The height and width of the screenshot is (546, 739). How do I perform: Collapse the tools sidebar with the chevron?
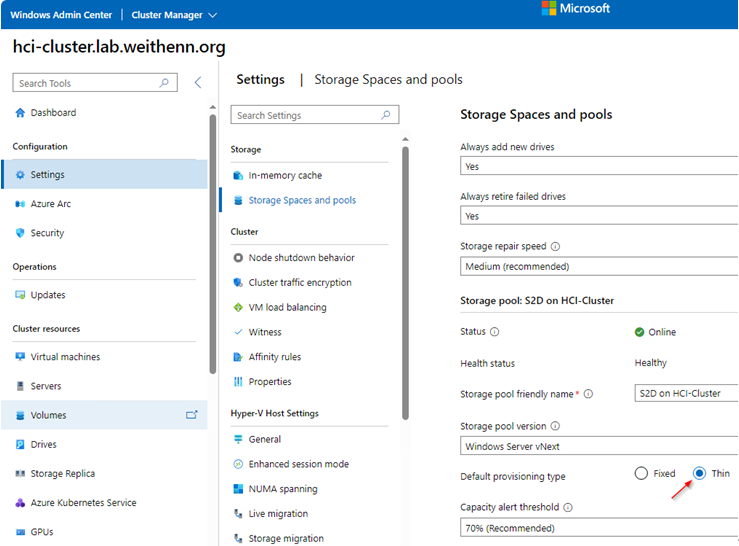(x=198, y=83)
